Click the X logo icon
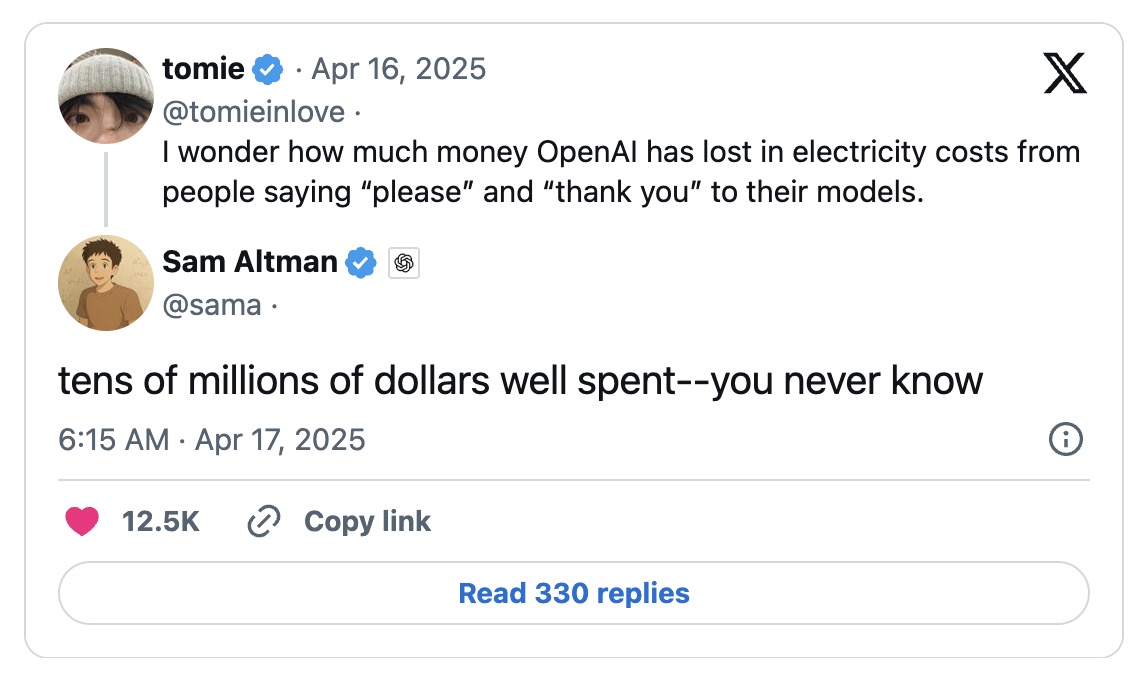Image resolution: width=1148 pixels, height=686 pixels. pyautogui.click(x=1064, y=73)
